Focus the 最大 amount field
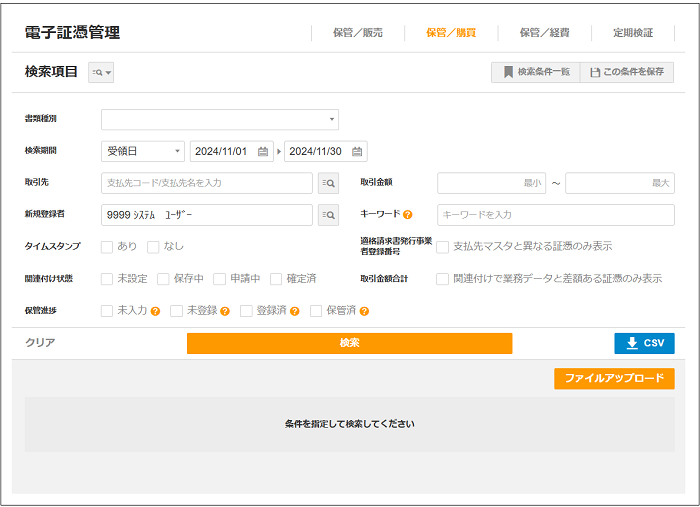The height and width of the screenshot is (507, 700). coord(620,183)
